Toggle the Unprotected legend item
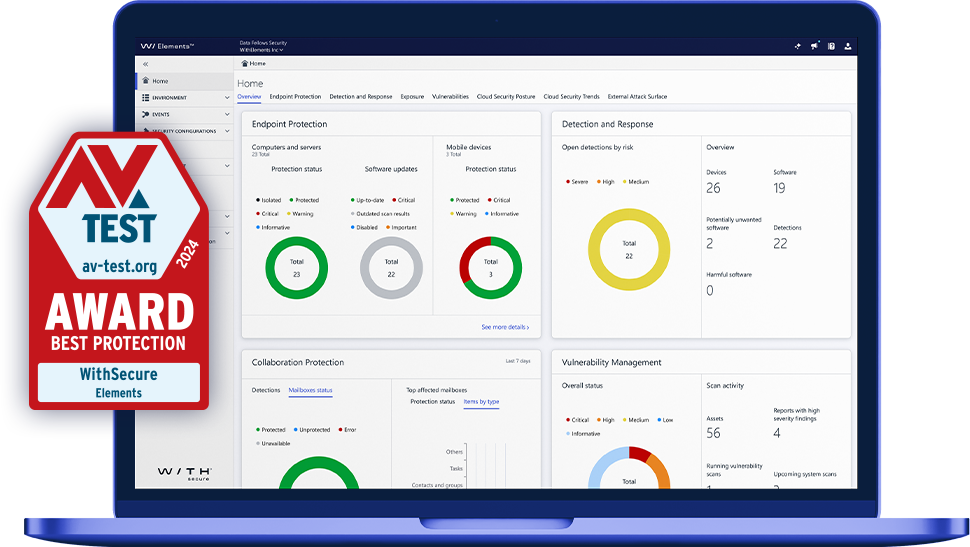The width and height of the screenshot is (970, 547). [x=312, y=429]
